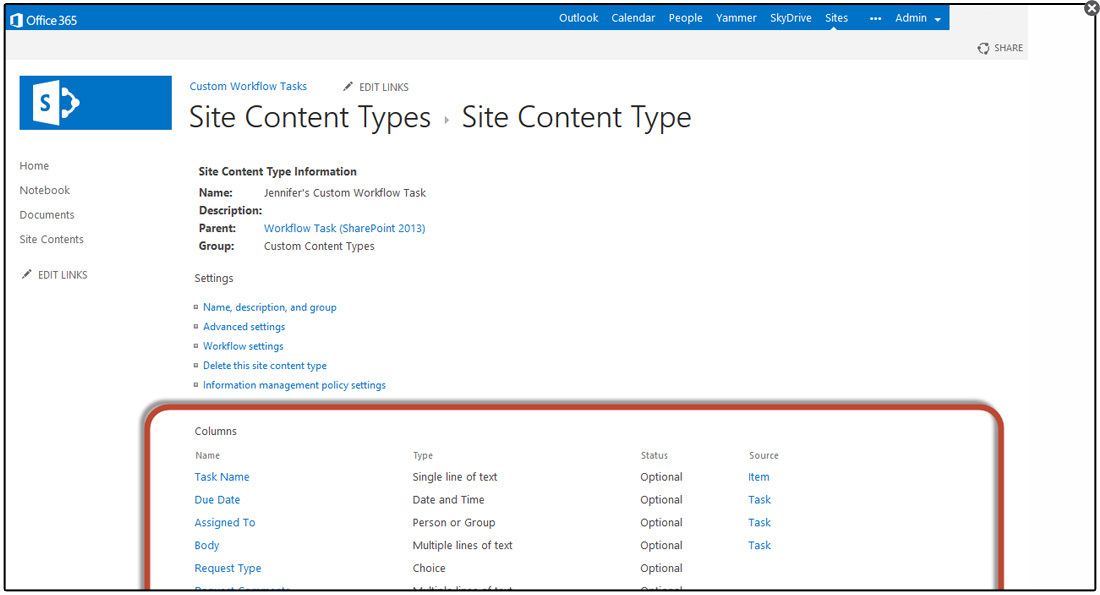Viewport: 1100px width, 595px height.
Task: Open the Request Type column
Action: coord(228,568)
